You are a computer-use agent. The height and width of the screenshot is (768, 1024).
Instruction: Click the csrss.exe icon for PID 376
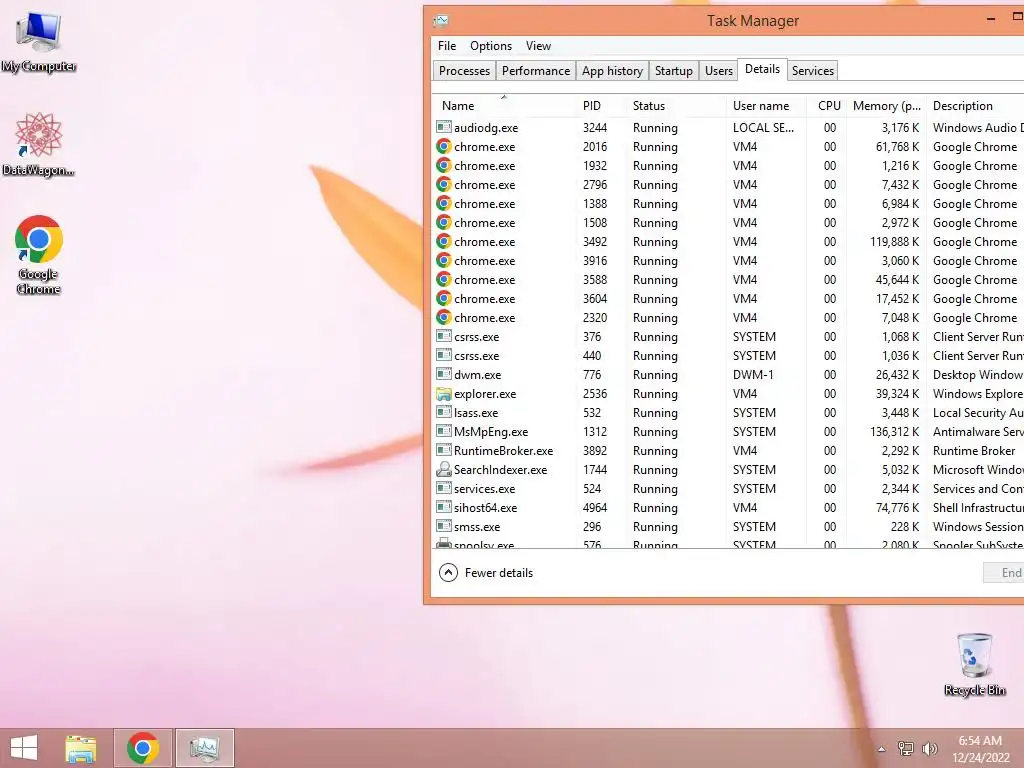point(443,336)
